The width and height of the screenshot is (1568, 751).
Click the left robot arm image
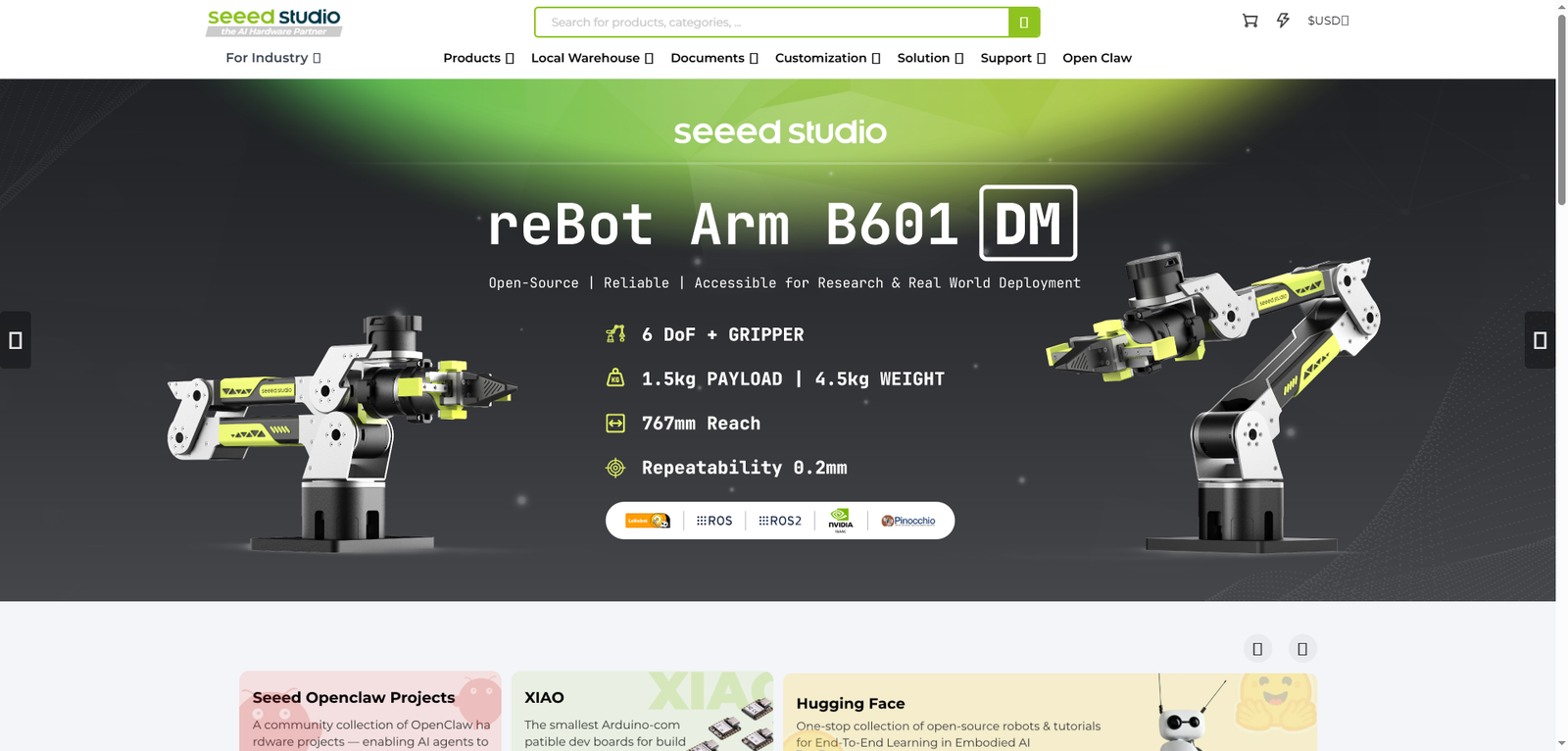click(x=342, y=433)
